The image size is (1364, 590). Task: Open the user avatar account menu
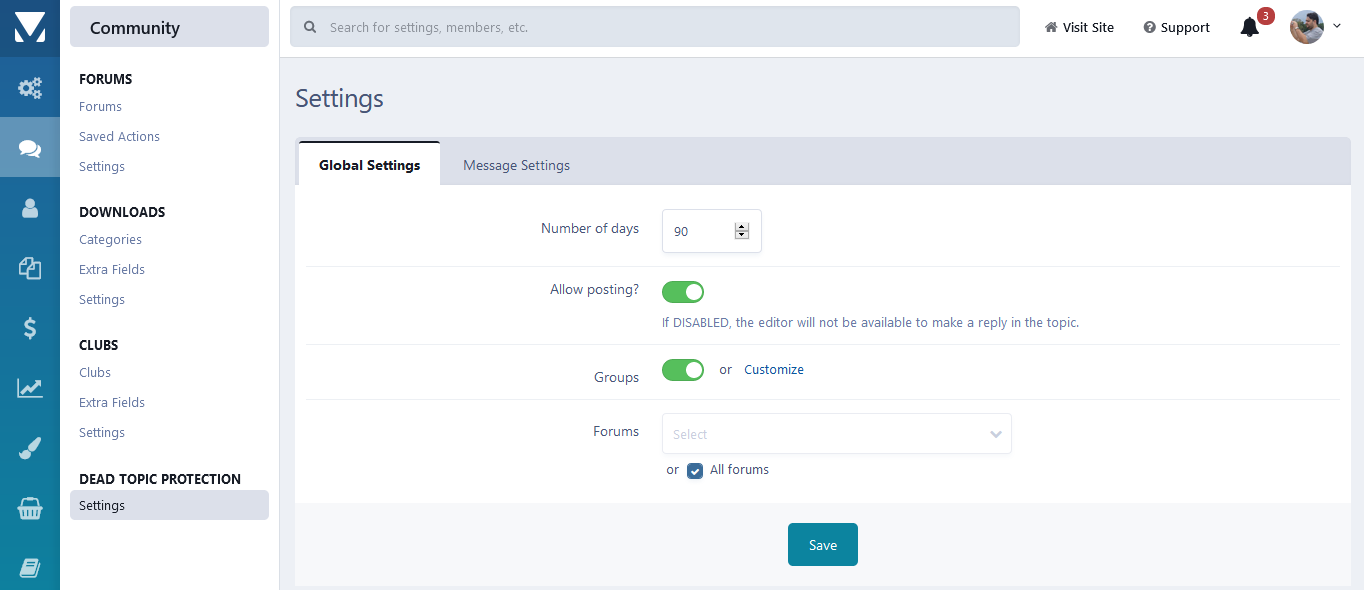(1315, 27)
